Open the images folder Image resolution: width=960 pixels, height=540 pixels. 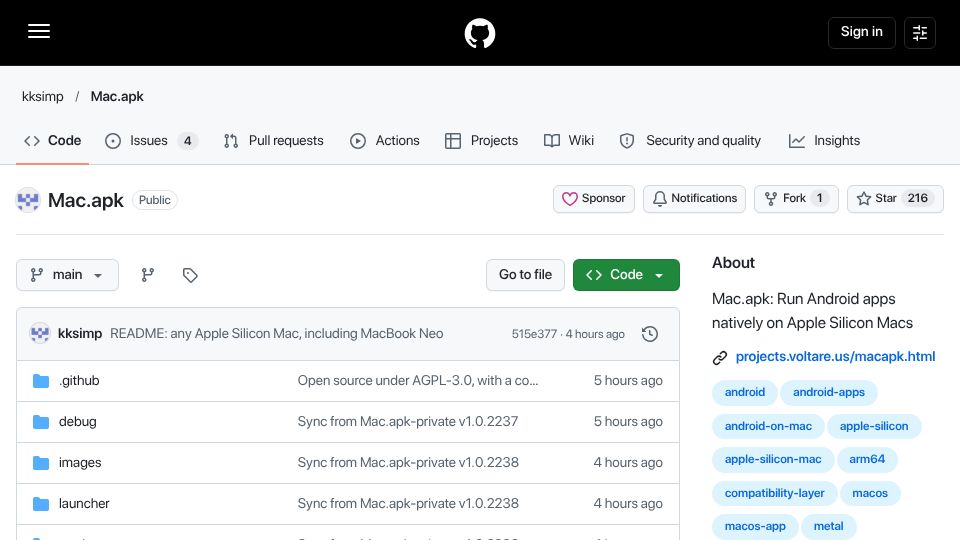80,463
